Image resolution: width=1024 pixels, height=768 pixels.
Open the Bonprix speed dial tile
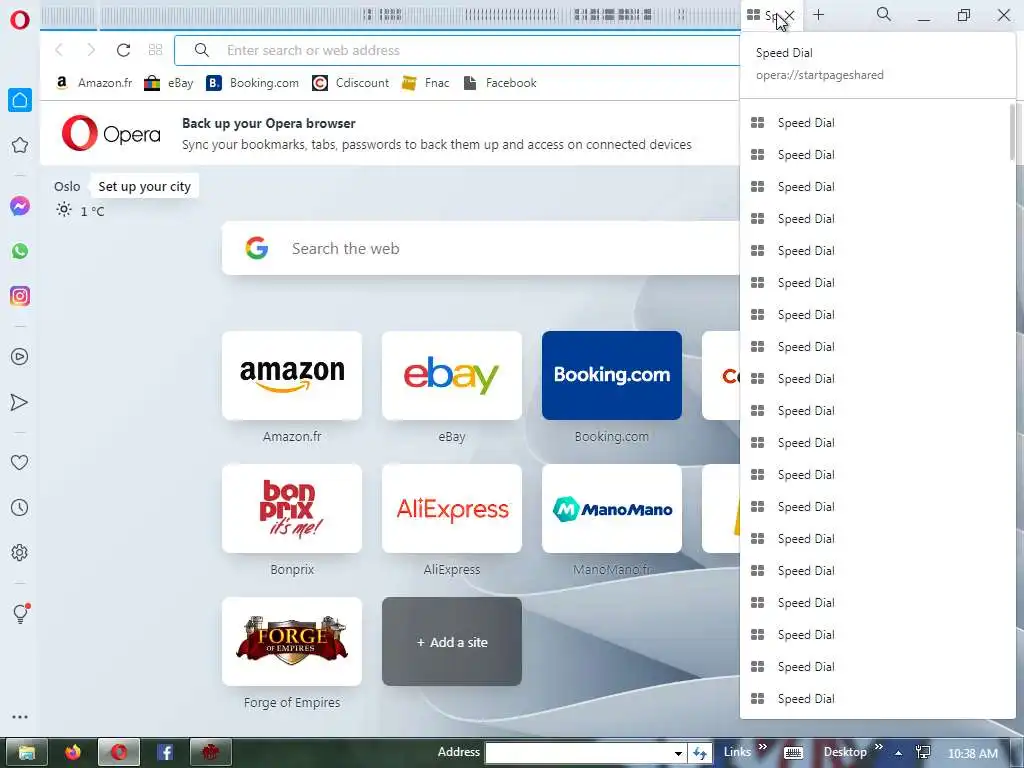292,508
